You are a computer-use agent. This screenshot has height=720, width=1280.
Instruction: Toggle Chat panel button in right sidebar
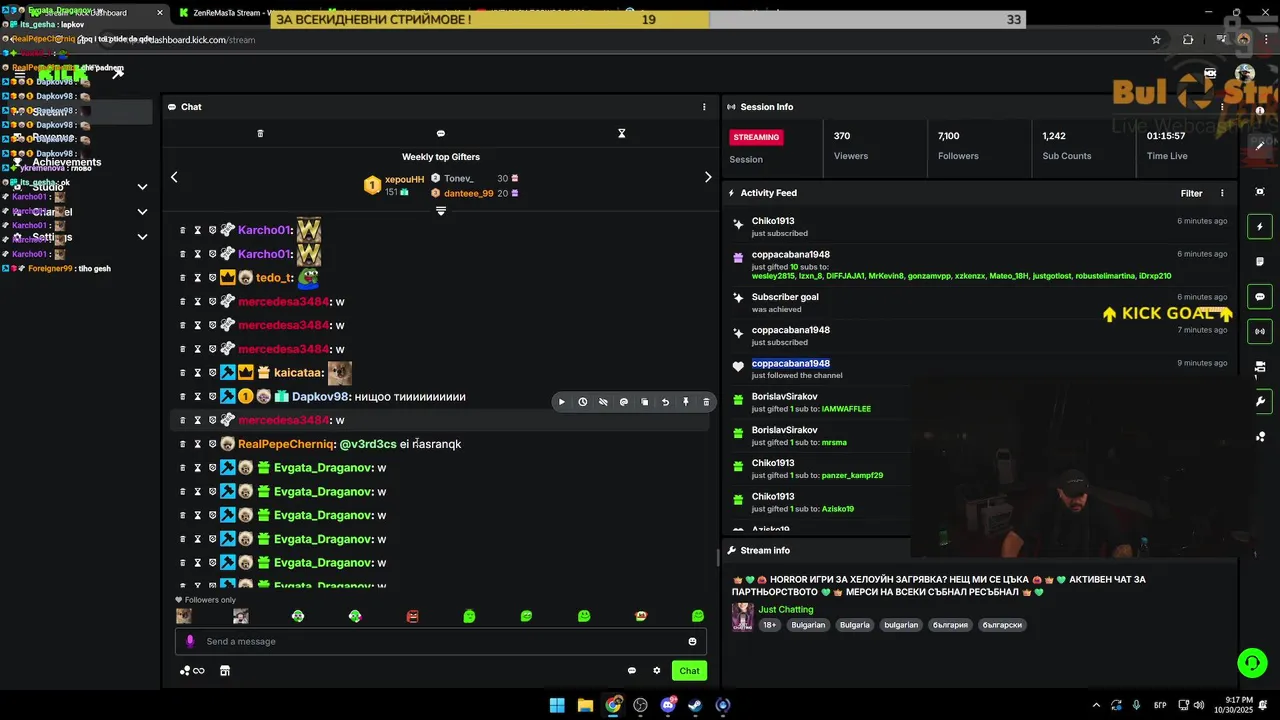[x=1260, y=297]
